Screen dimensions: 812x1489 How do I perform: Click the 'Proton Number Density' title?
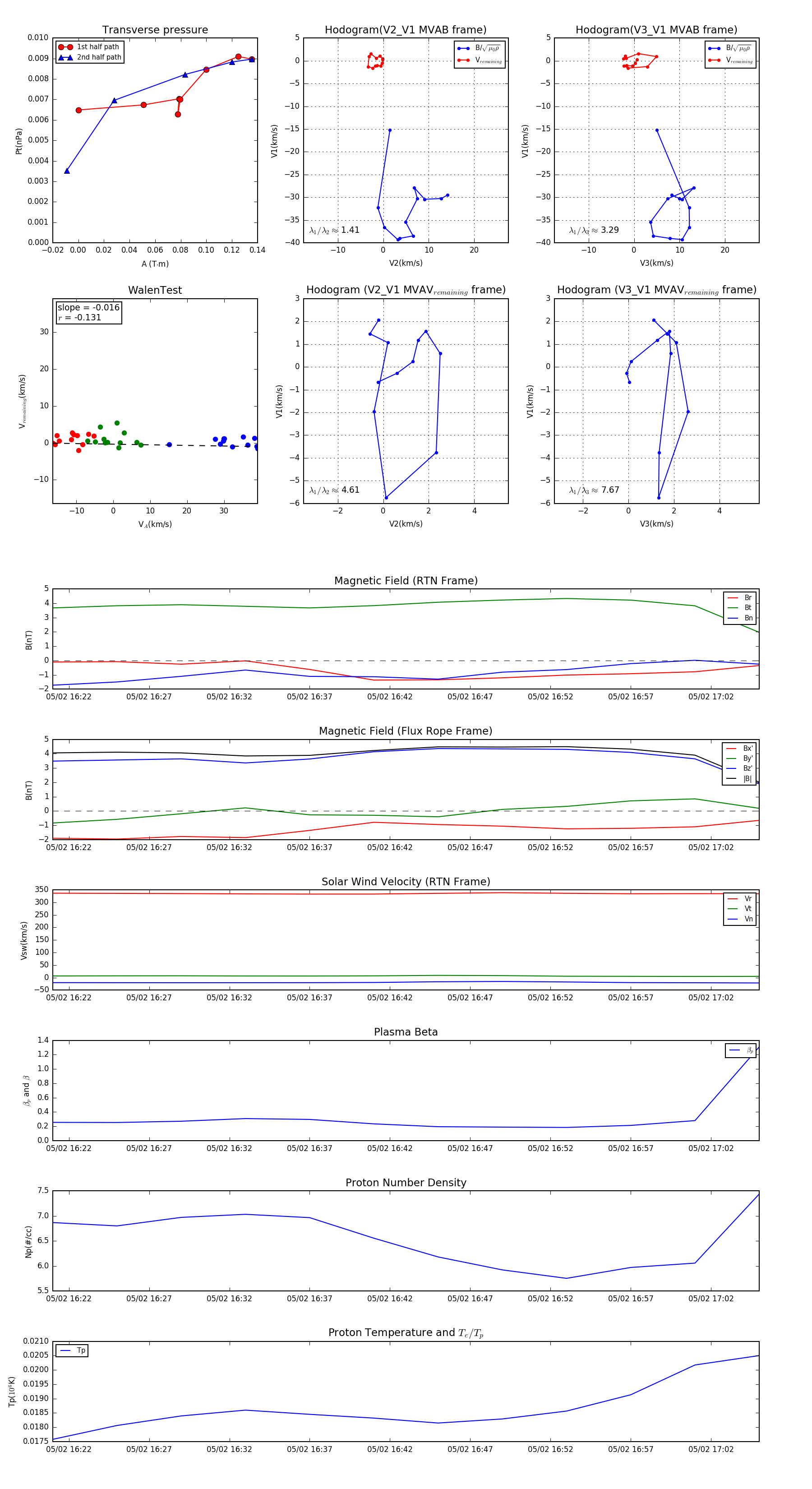point(406,1183)
